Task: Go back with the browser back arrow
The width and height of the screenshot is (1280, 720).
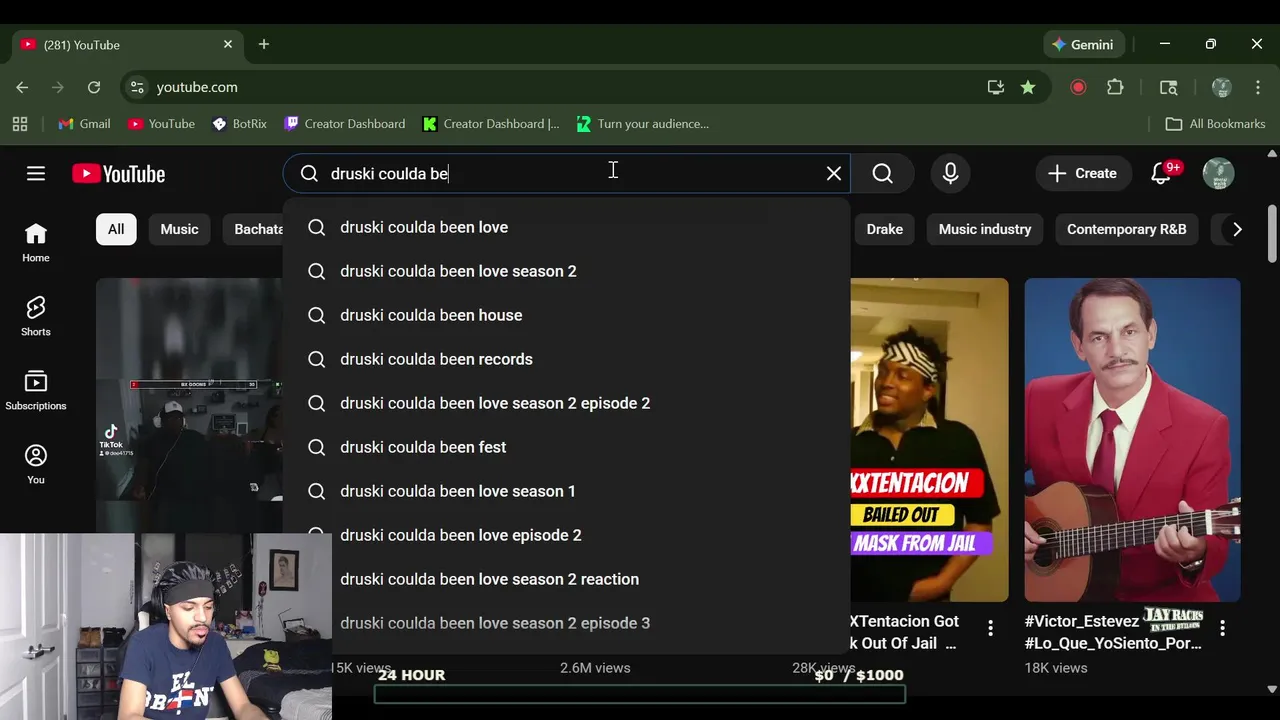Action: (x=22, y=87)
